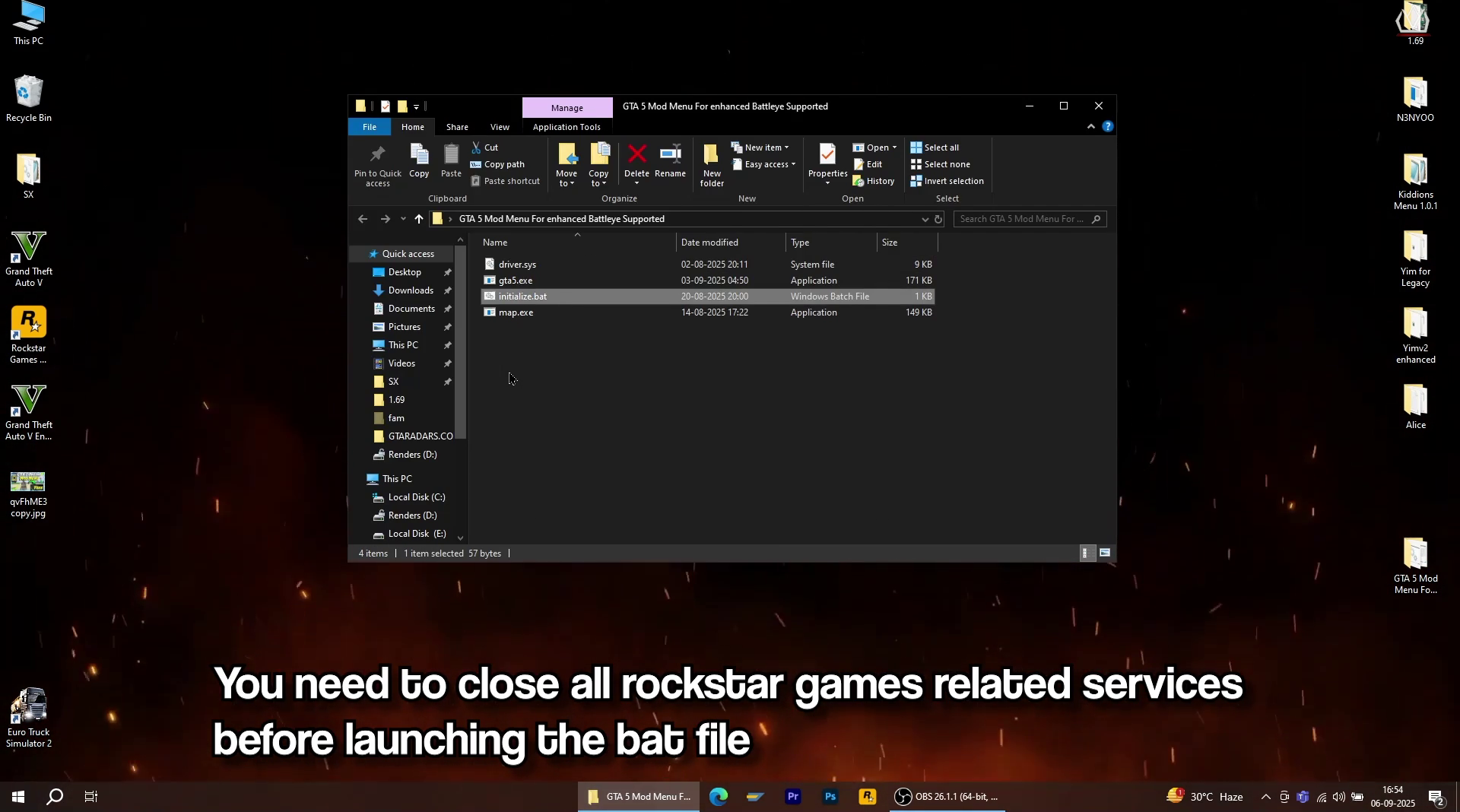Switch to large icons view toggle
The width and height of the screenshot is (1460, 812).
tap(1105, 553)
